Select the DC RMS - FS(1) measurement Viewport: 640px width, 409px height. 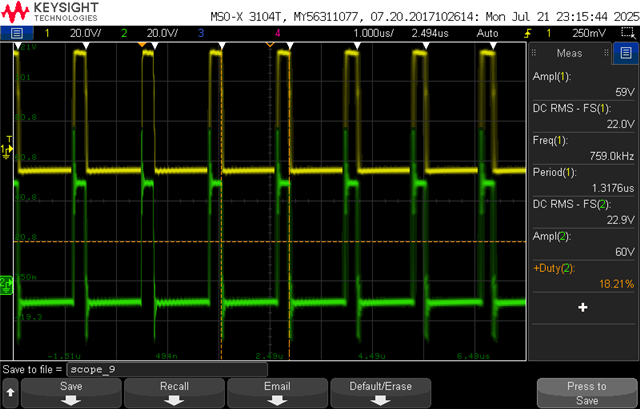[584, 116]
